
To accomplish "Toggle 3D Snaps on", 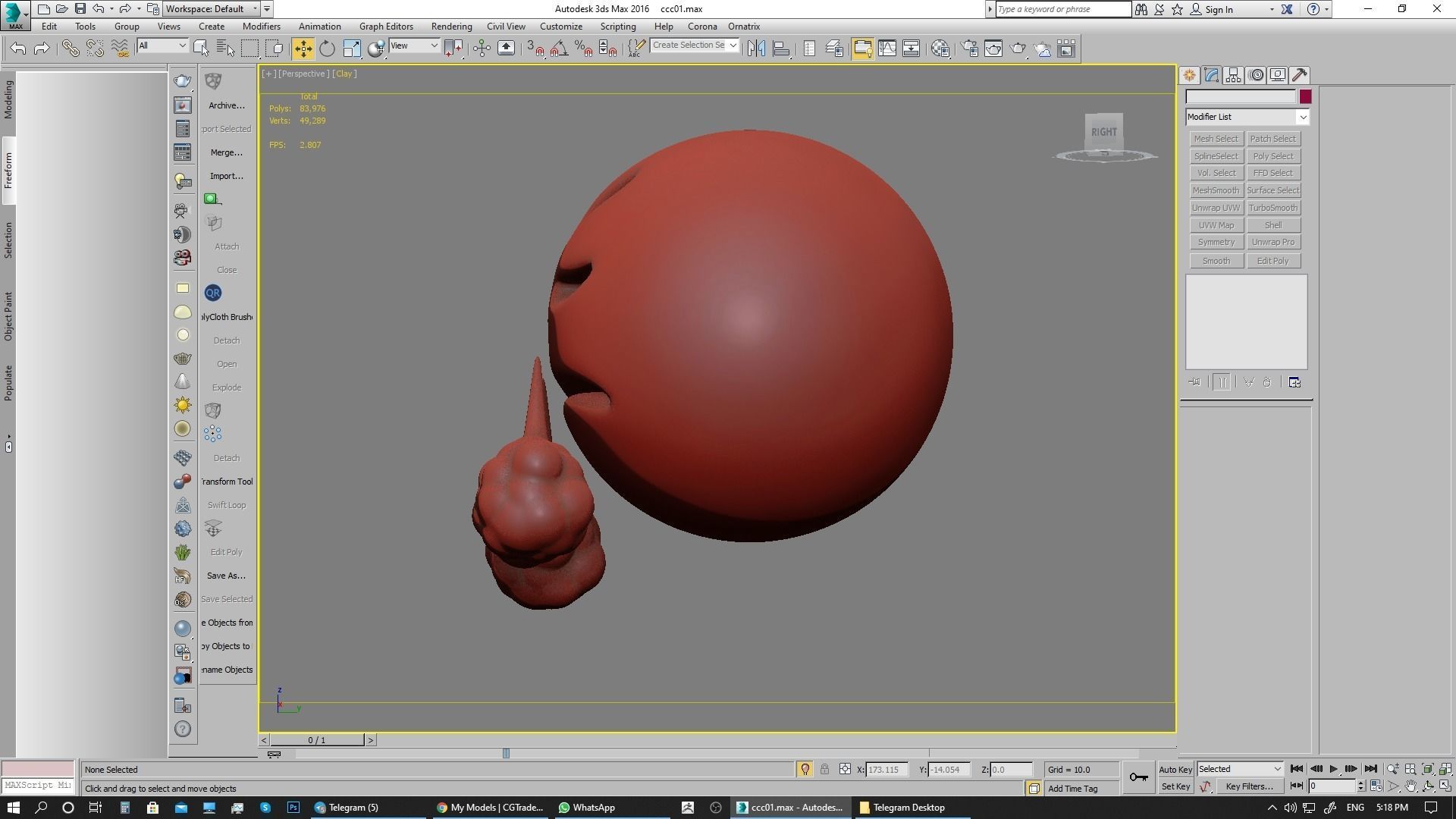I will click(535, 49).
